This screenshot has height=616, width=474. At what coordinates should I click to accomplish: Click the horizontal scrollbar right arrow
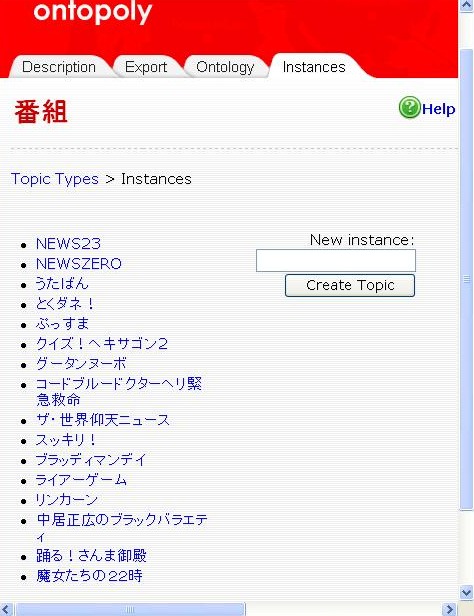tap(450, 609)
